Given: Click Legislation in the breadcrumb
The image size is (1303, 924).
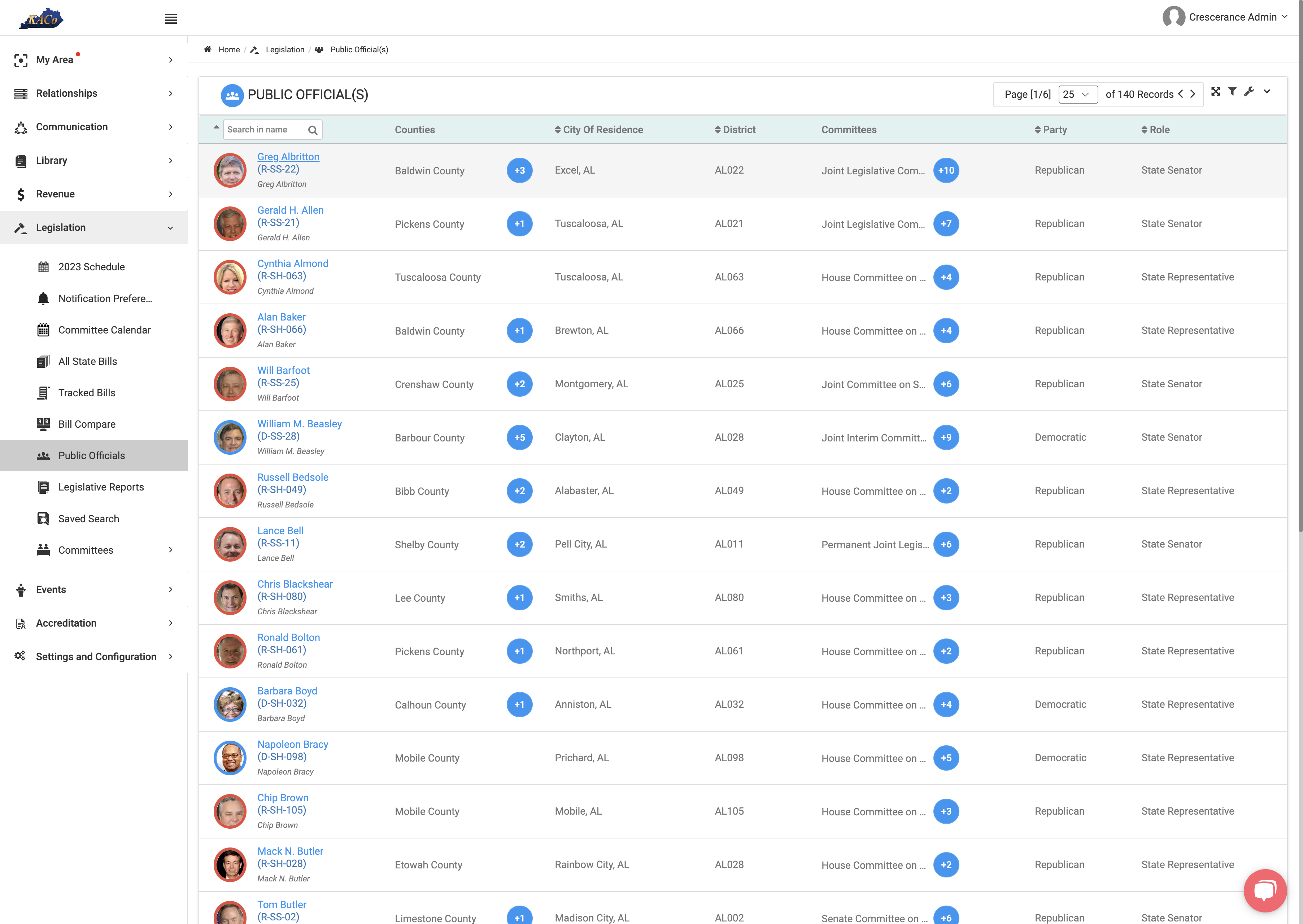Looking at the screenshot, I should [284, 49].
